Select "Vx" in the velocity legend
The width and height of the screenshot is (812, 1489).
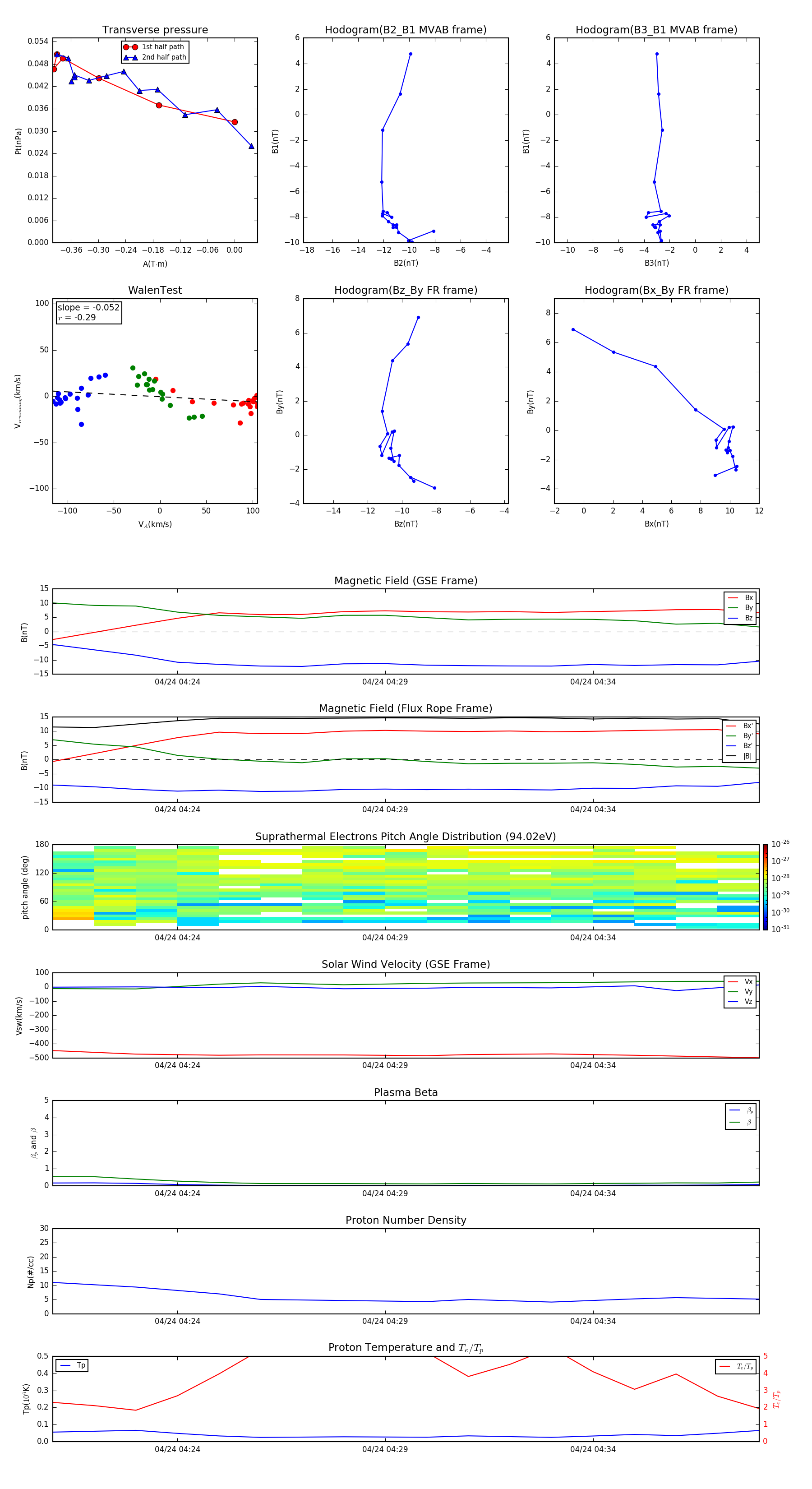pos(740,981)
